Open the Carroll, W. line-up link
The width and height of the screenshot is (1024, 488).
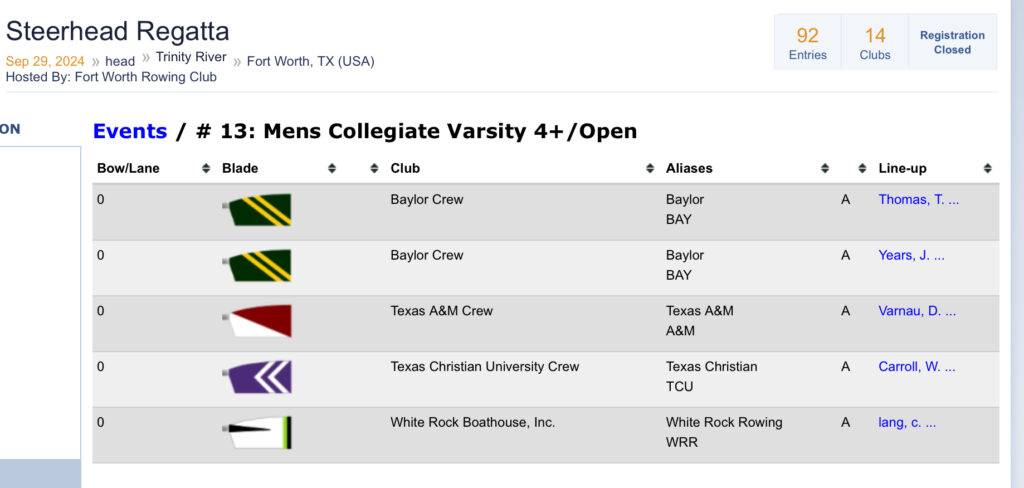coord(916,367)
